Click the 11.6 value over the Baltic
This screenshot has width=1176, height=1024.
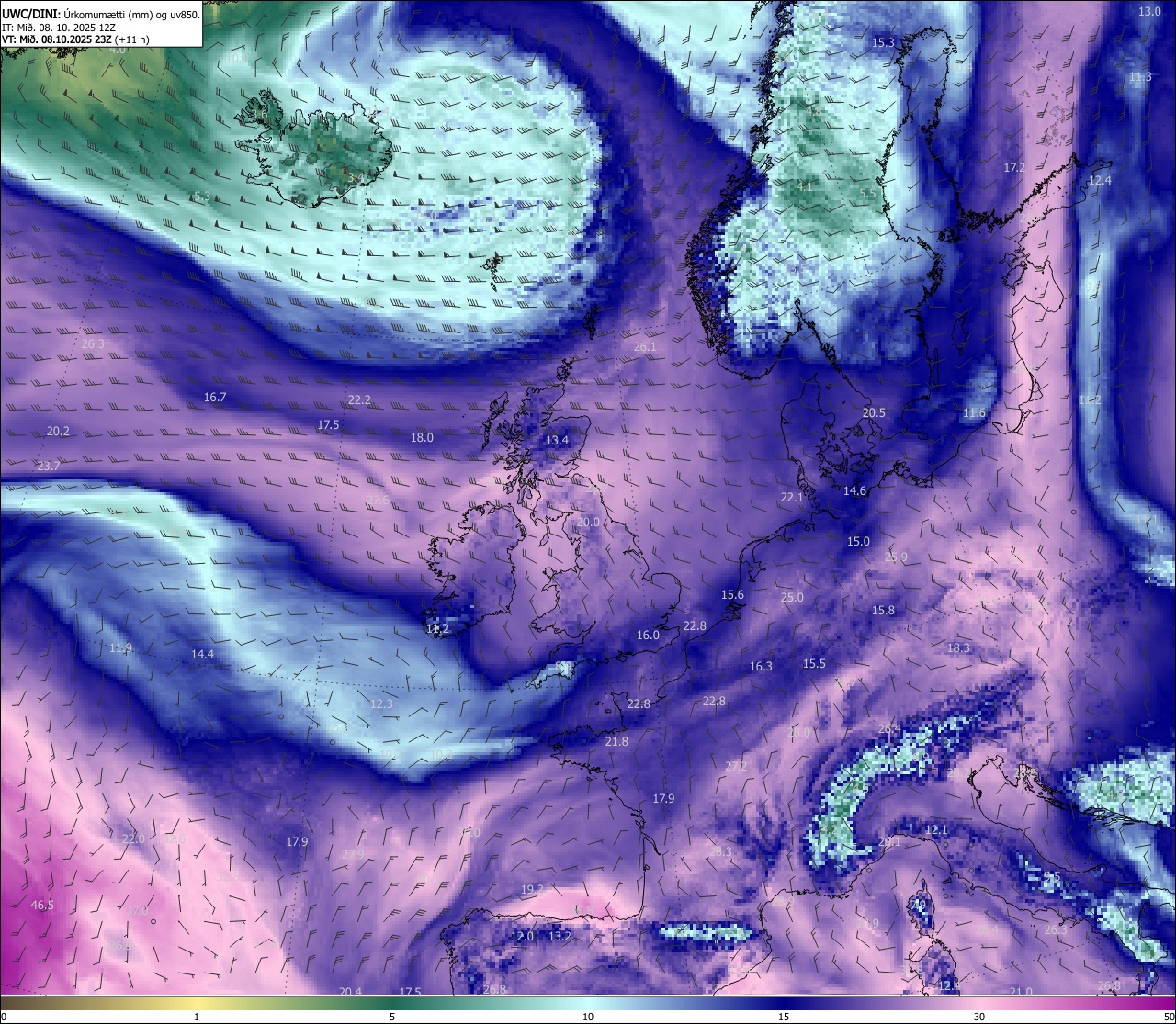click(x=974, y=413)
